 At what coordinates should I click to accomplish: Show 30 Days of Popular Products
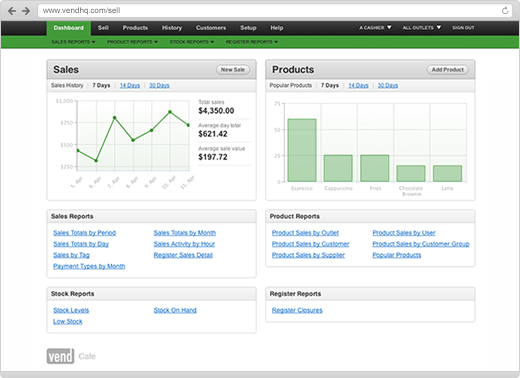(388, 85)
